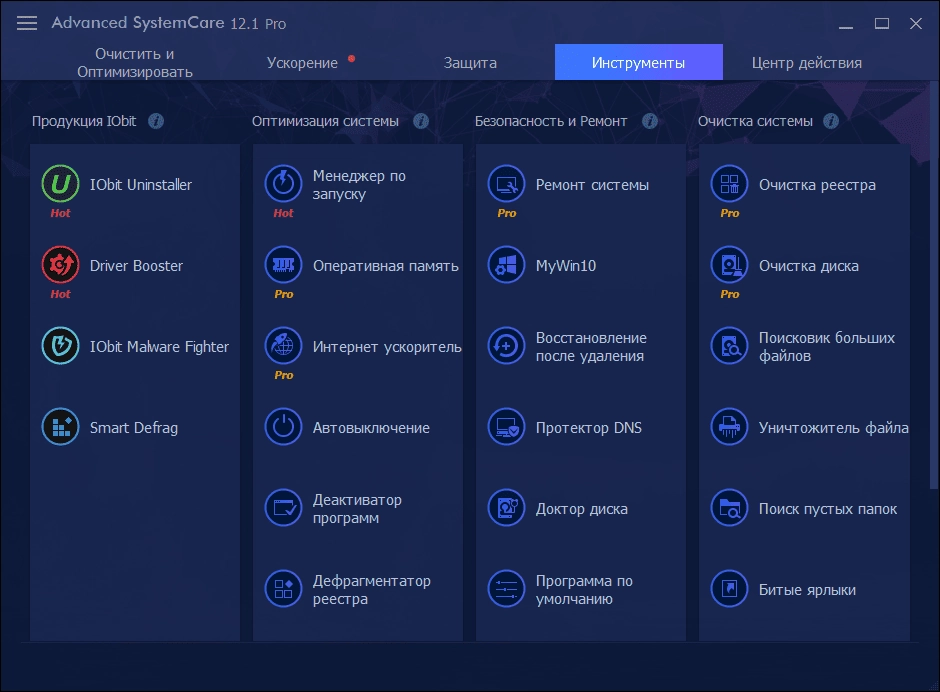Open the hamburger main menu
Viewport: 940px width, 692px height.
(27, 23)
